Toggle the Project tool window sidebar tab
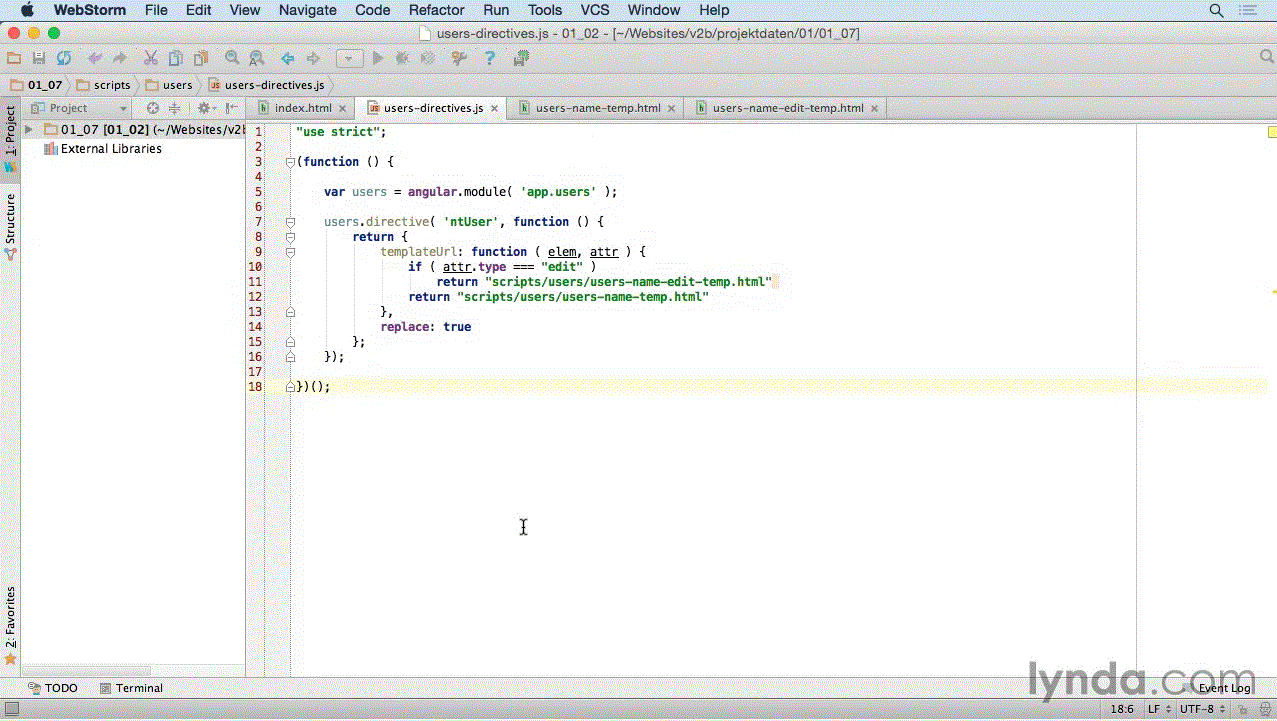This screenshot has width=1277, height=721. [10, 138]
